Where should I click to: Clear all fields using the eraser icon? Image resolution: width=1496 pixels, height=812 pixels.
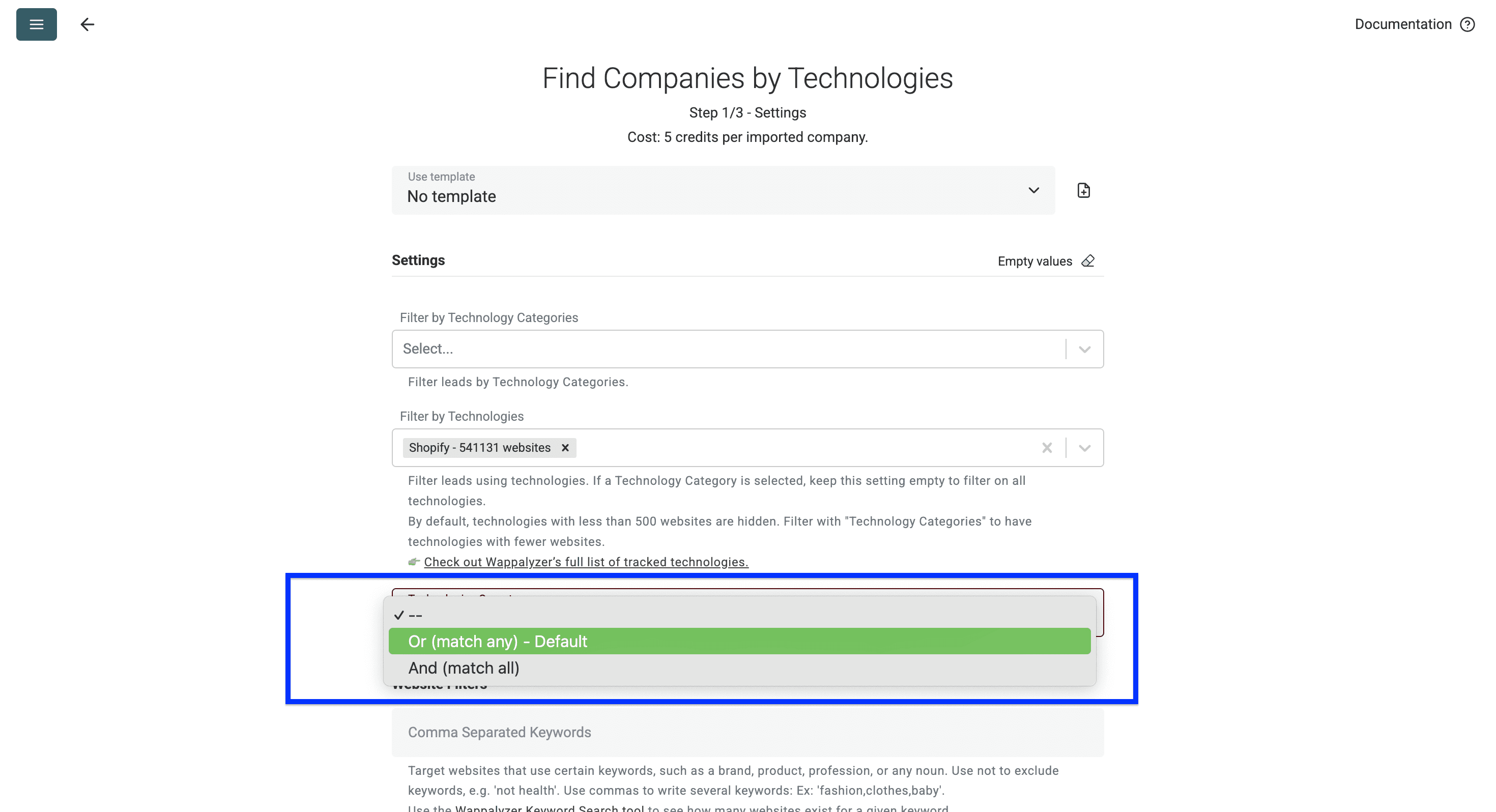(1088, 261)
